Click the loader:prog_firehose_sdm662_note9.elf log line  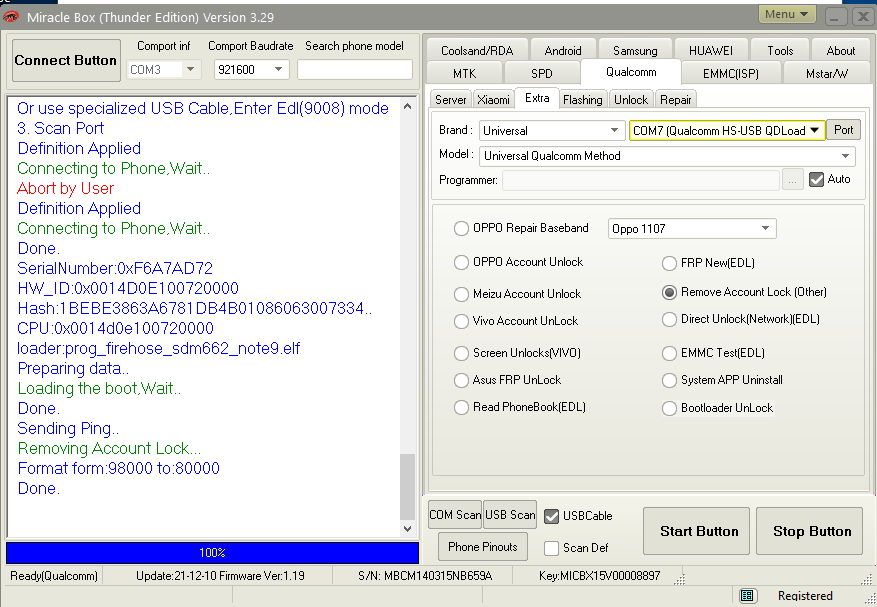pos(159,349)
